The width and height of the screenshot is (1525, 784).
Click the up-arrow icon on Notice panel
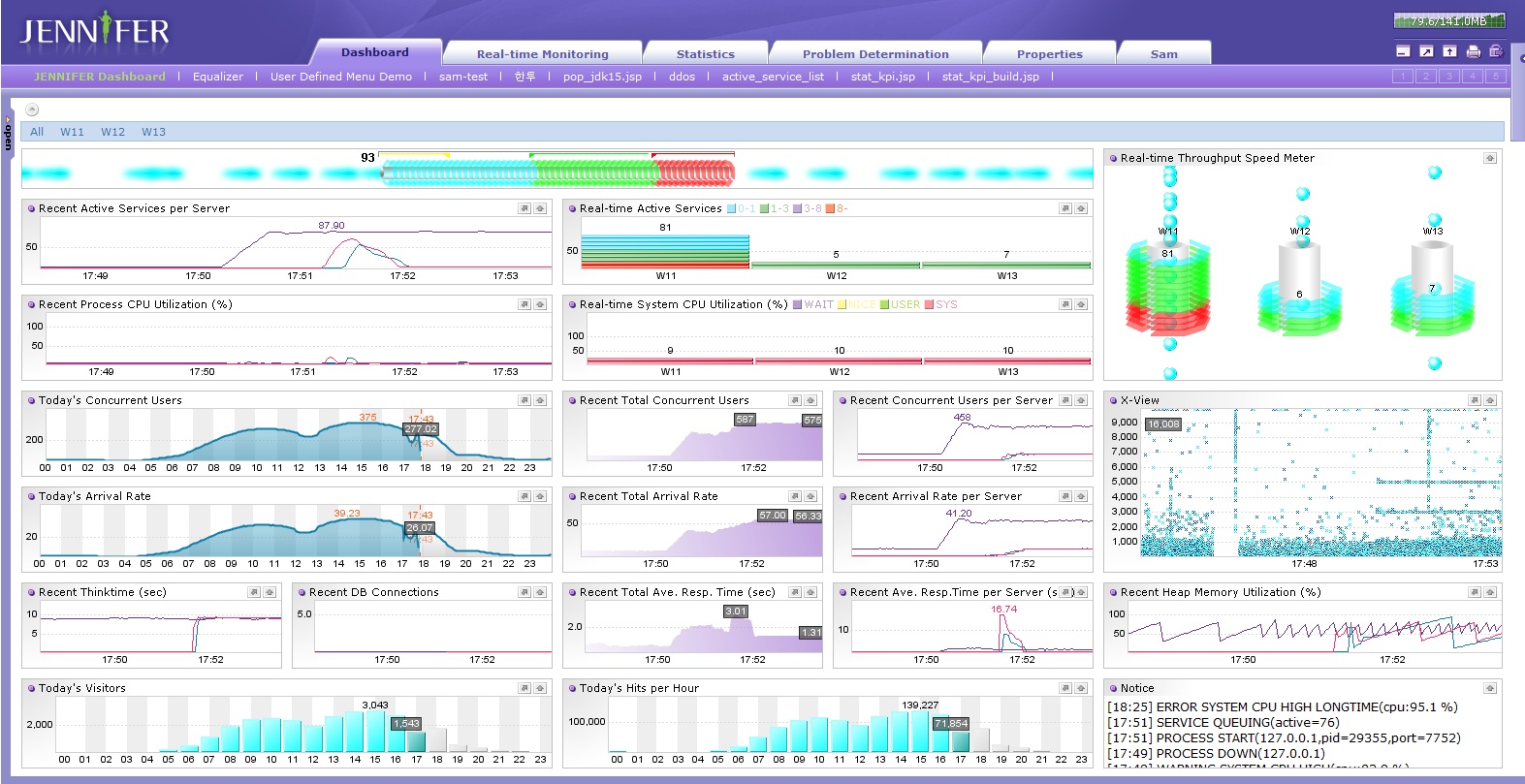[x=1490, y=688]
